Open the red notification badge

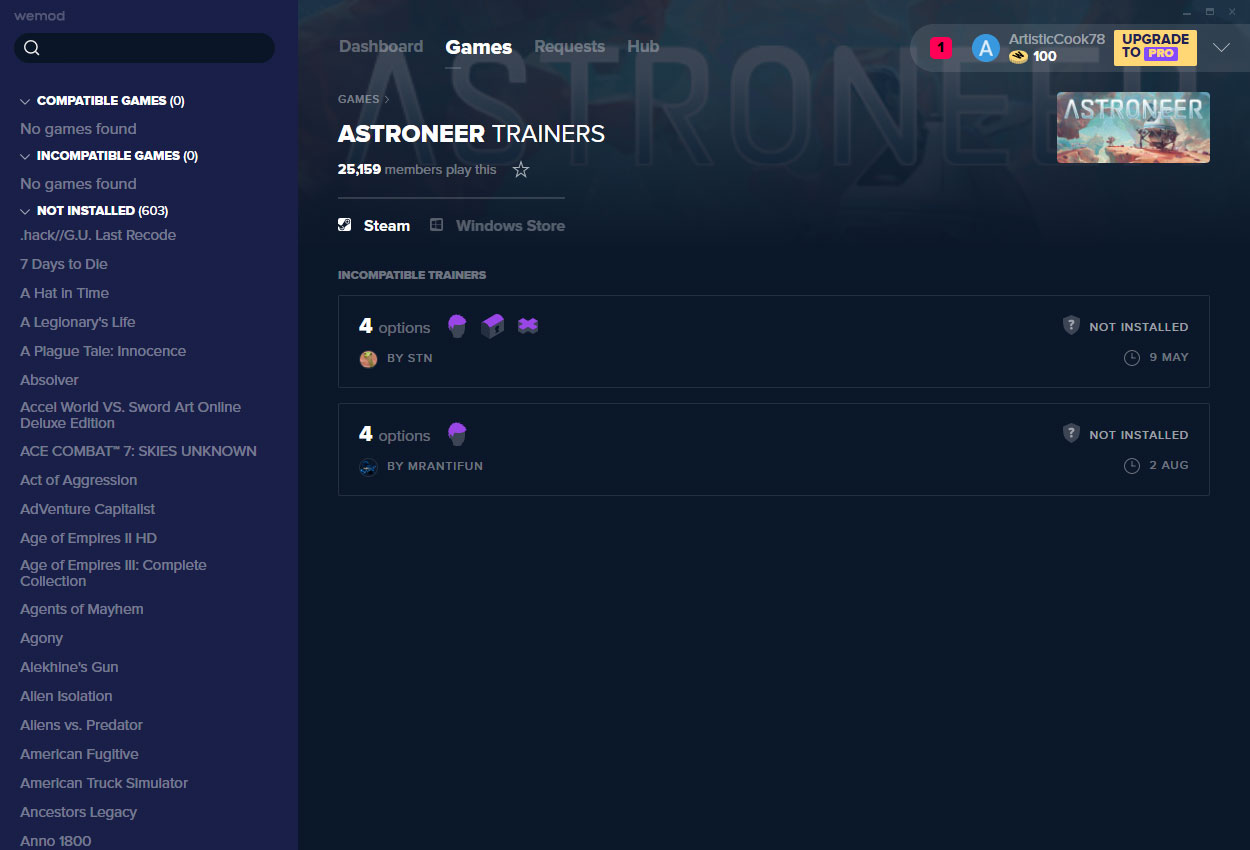940,47
